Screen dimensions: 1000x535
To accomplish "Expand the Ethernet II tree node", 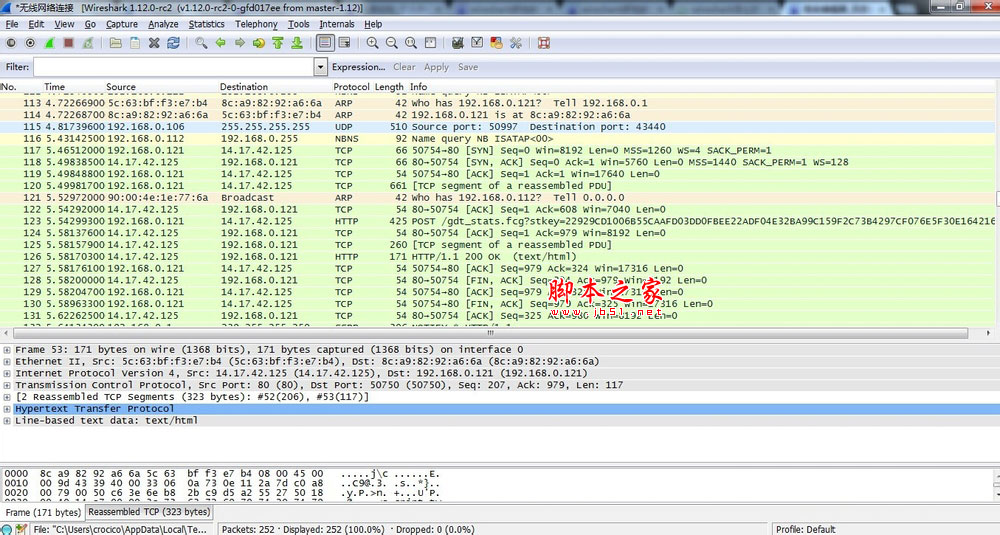I will click(7, 362).
